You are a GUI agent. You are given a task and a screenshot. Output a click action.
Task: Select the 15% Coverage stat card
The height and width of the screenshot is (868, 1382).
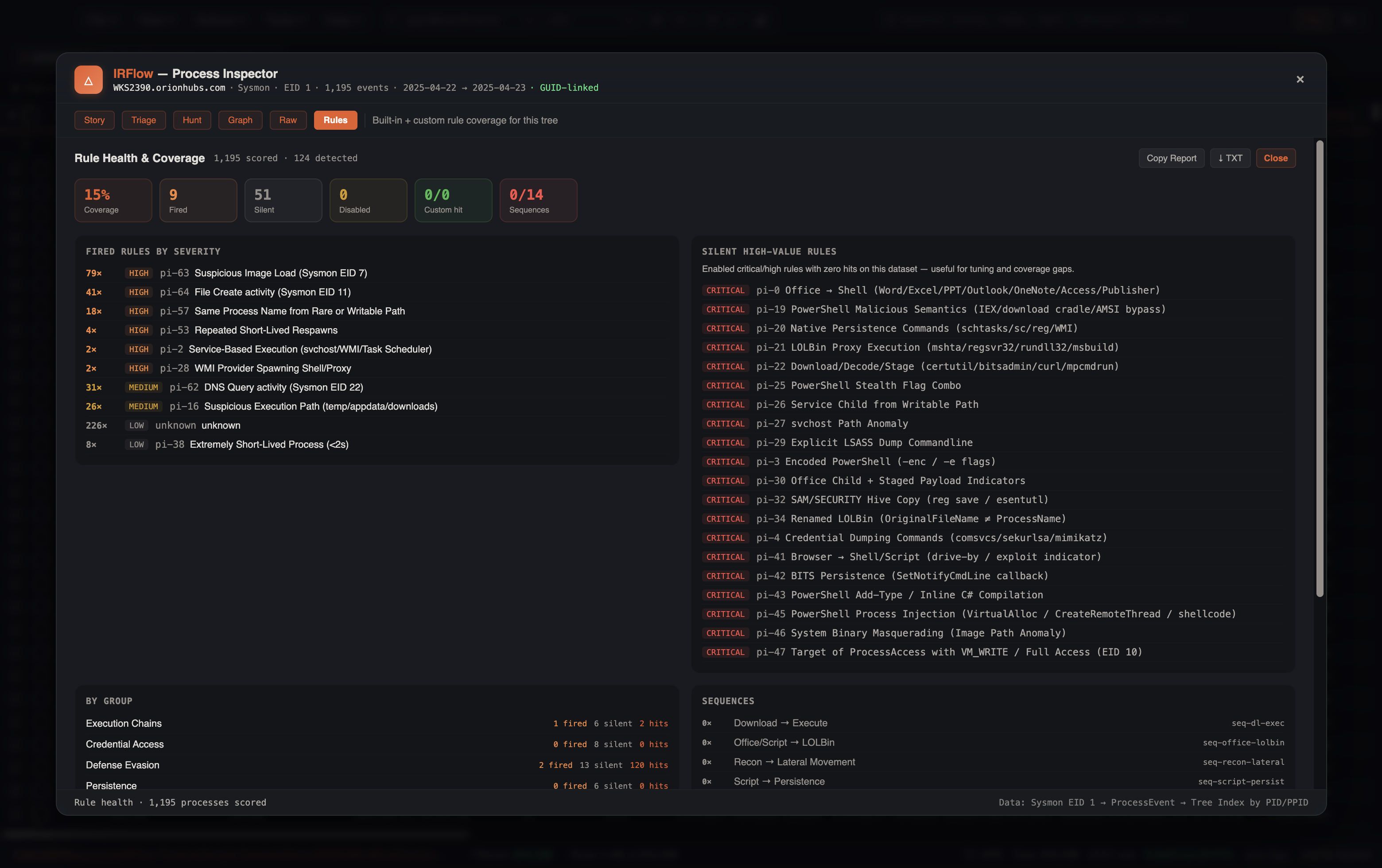[x=113, y=200]
